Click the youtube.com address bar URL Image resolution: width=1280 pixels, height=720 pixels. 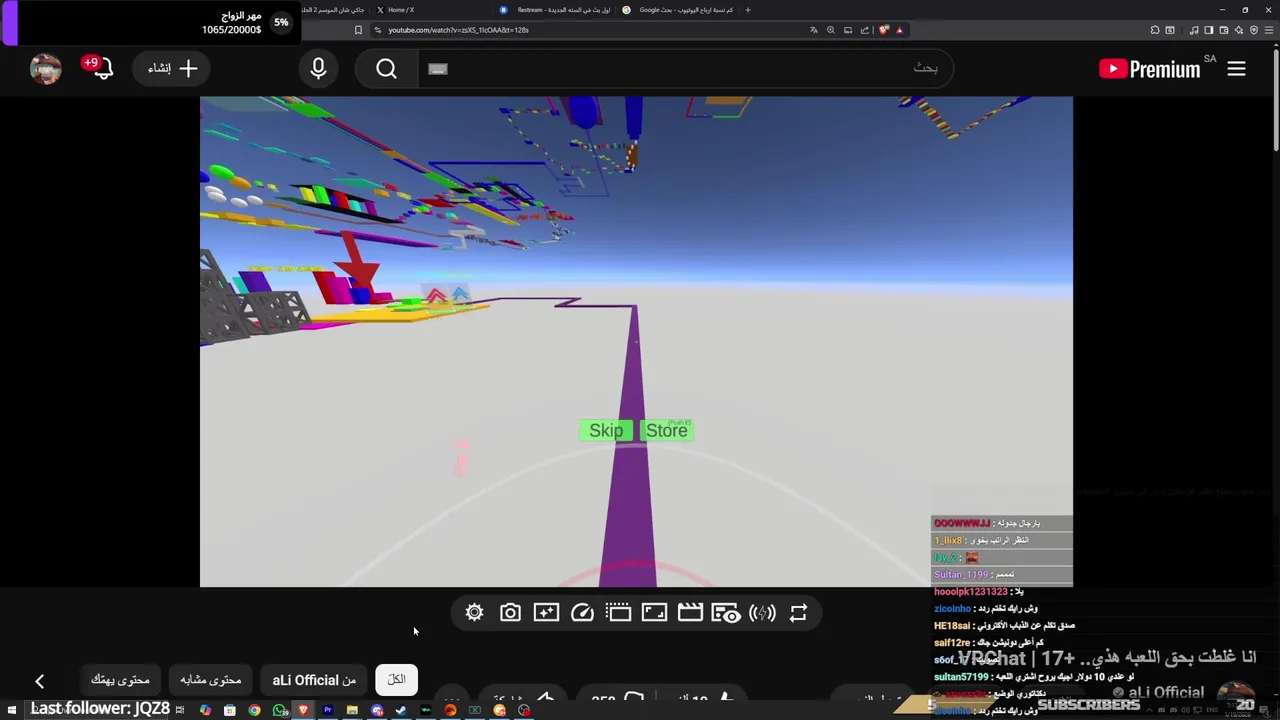coord(458,30)
